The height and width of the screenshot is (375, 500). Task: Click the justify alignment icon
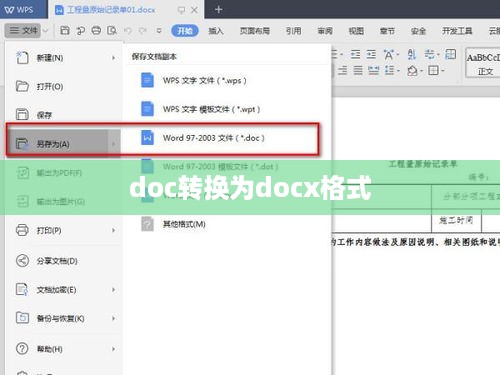tap(358, 70)
